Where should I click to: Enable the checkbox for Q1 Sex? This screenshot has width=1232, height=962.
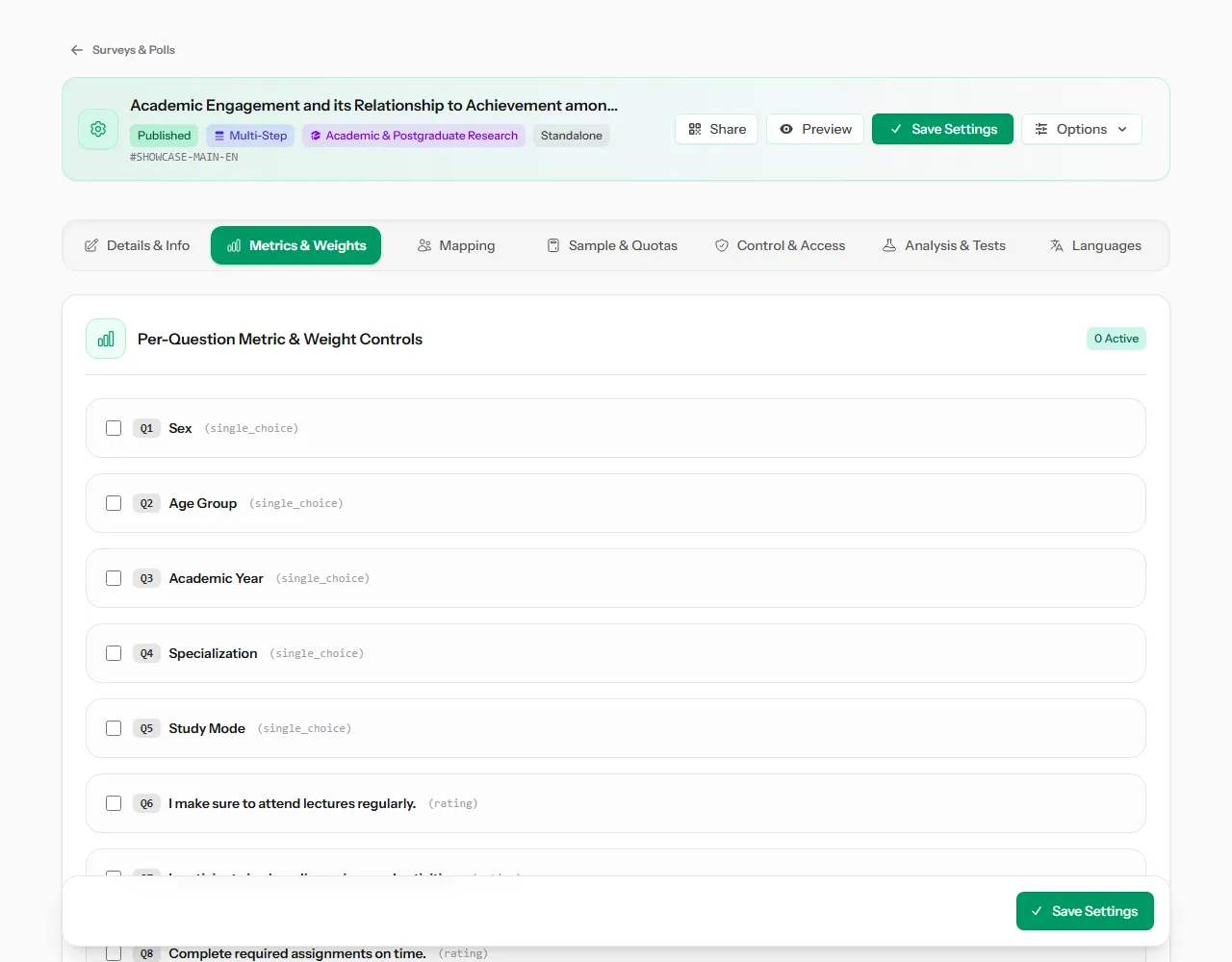click(114, 428)
